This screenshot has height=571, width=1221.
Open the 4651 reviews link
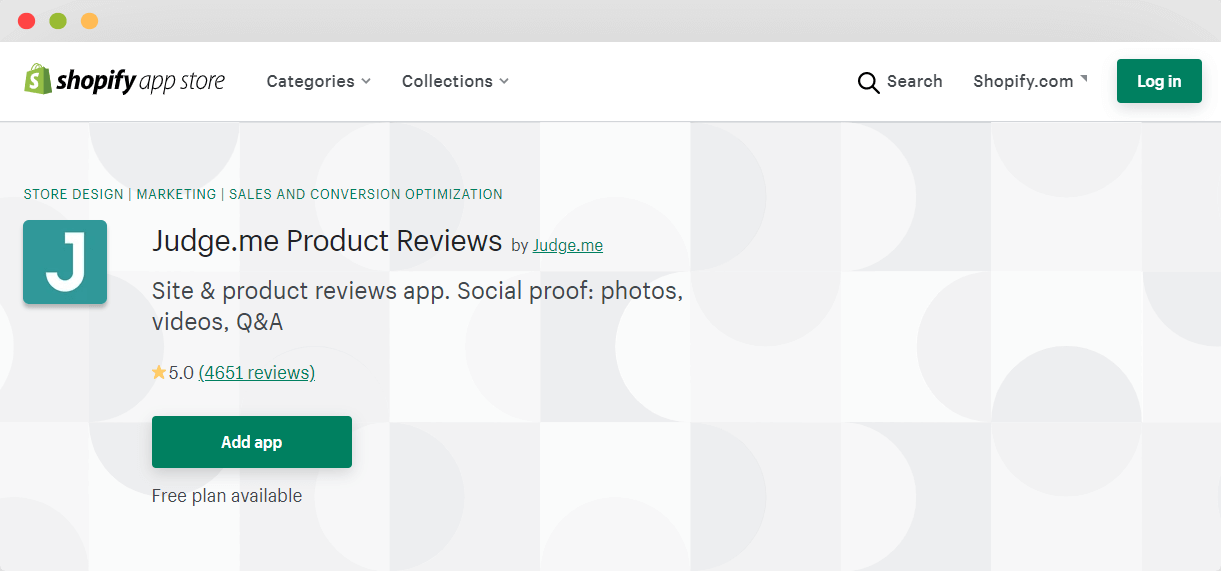[257, 373]
